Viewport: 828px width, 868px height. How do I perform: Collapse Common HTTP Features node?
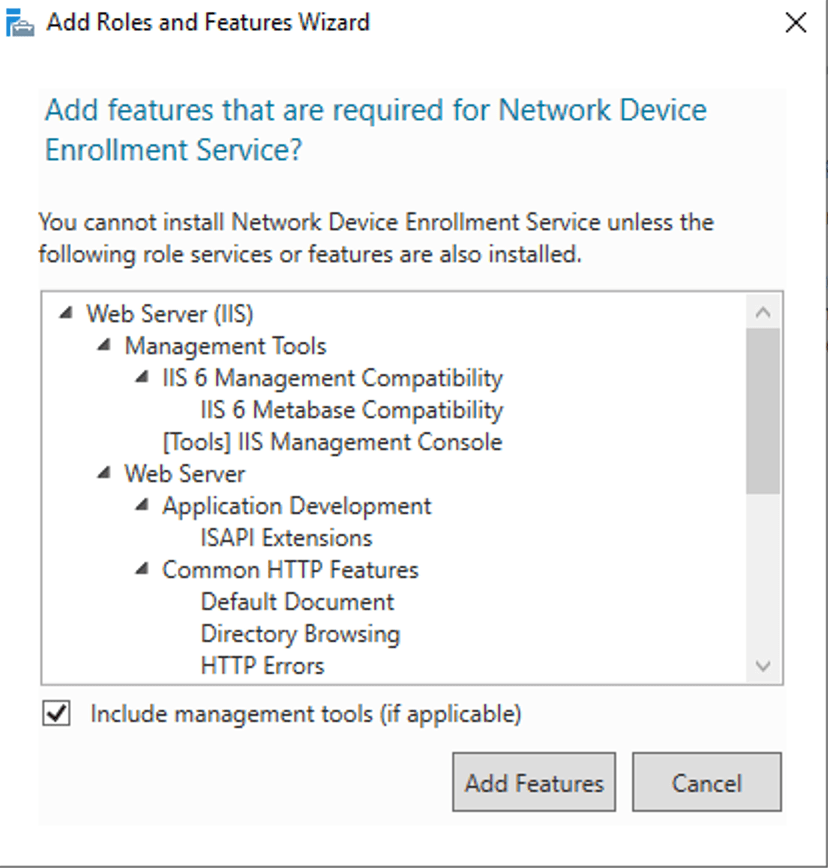point(142,570)
